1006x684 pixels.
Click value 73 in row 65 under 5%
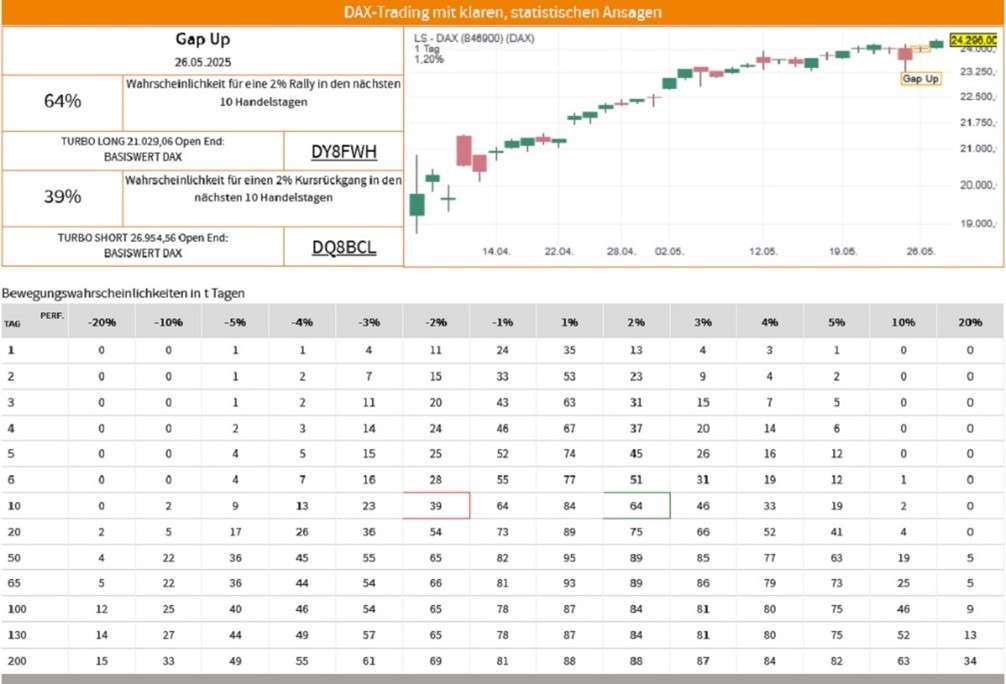click(837, 583)
